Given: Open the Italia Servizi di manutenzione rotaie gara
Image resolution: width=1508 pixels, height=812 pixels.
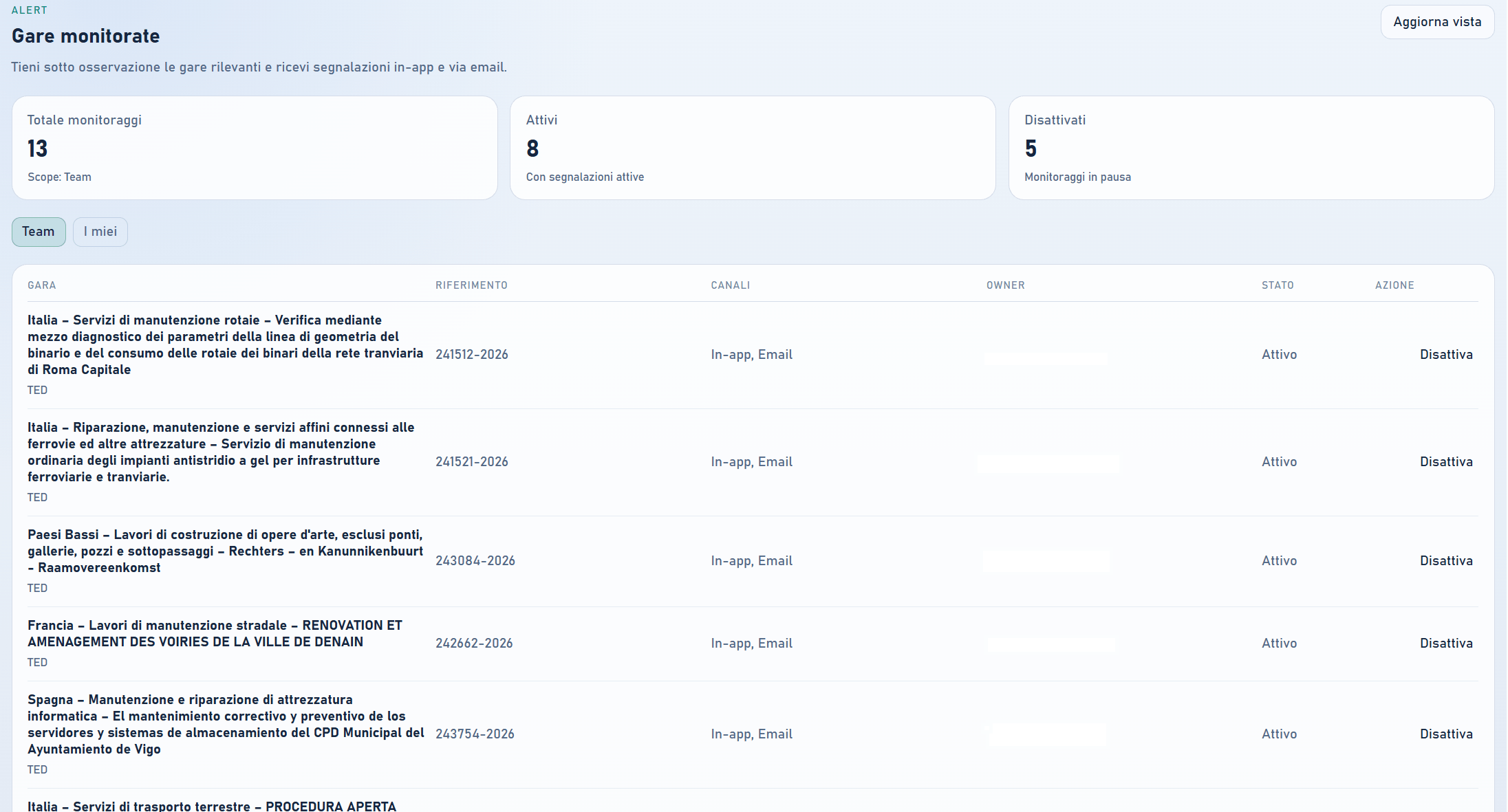Looking at the screenshot, I should pyautogui.click(x=226, y=345).
